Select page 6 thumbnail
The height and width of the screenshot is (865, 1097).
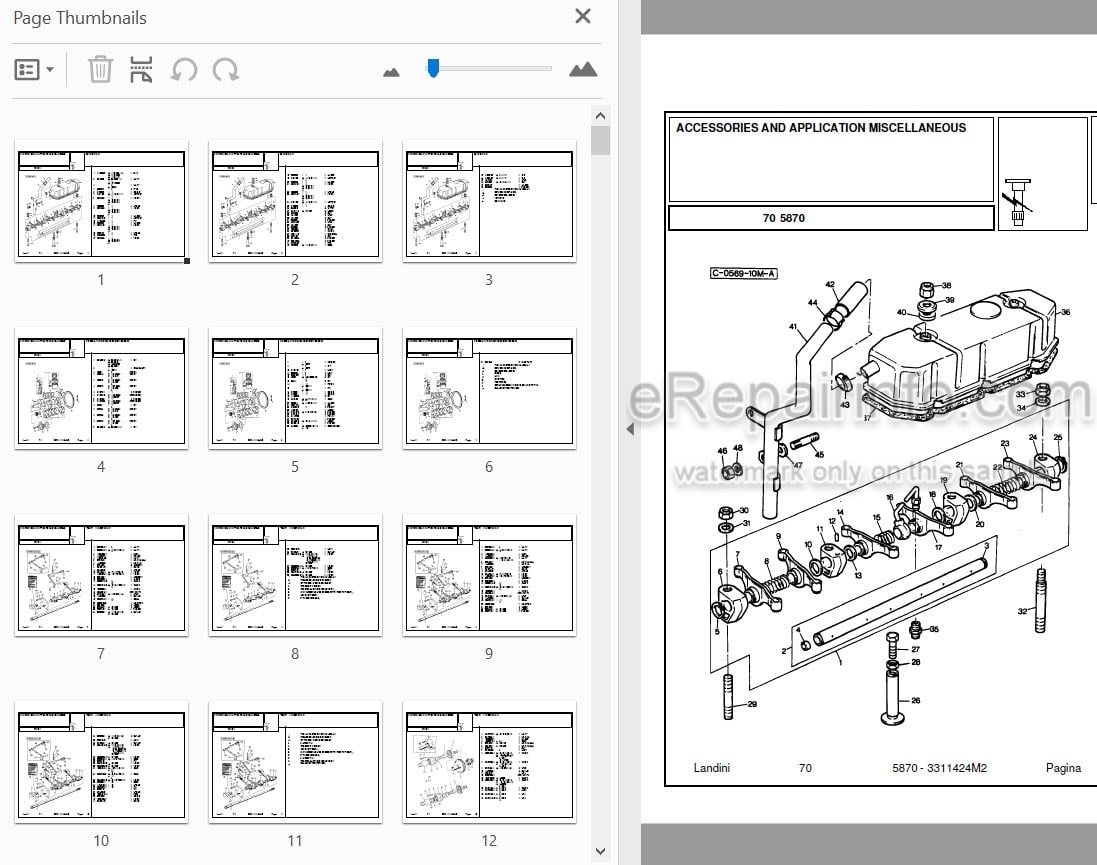coord(489,388)
